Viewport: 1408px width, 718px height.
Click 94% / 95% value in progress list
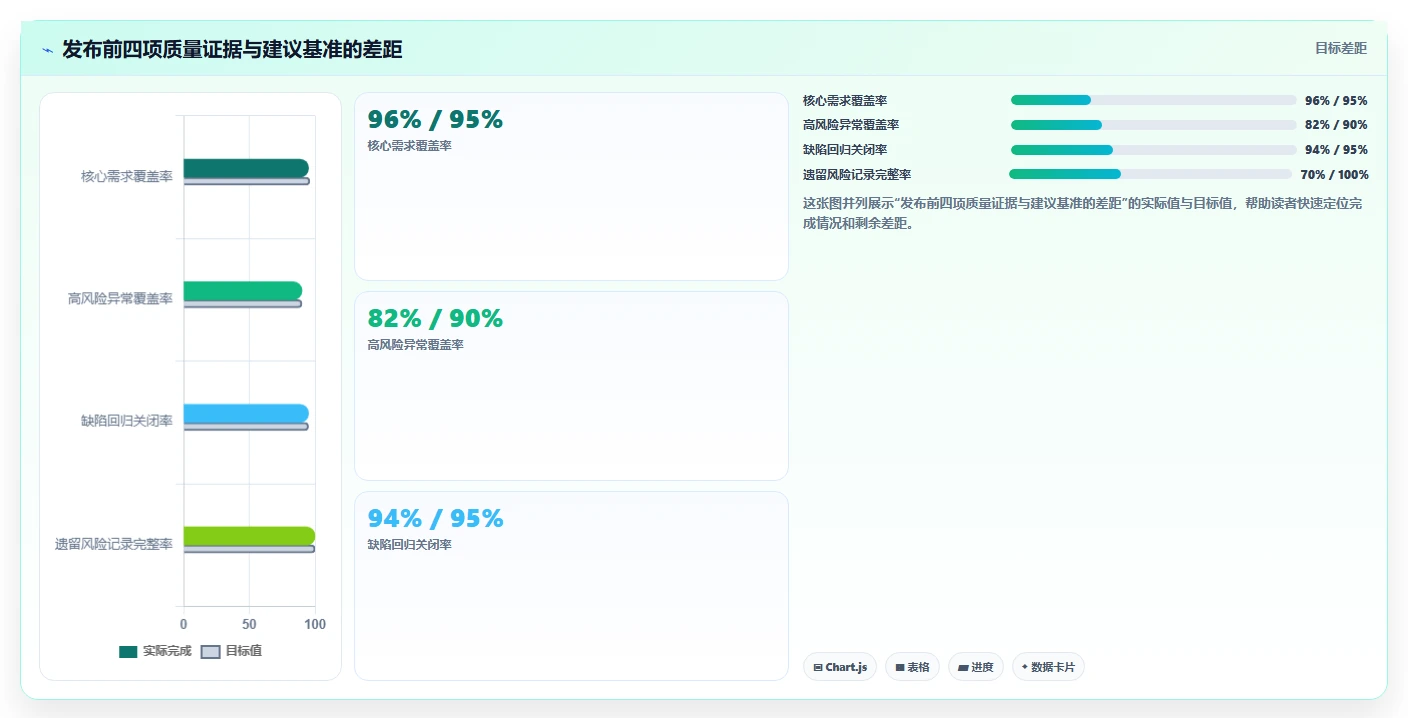(1336, 150)
